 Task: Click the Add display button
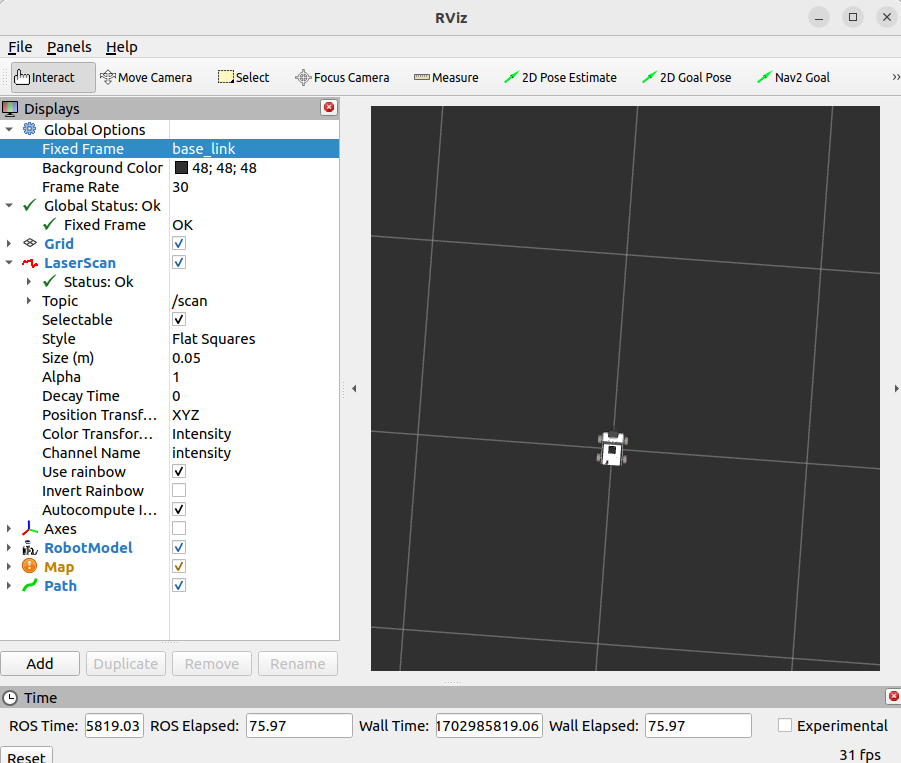[40, 664]
